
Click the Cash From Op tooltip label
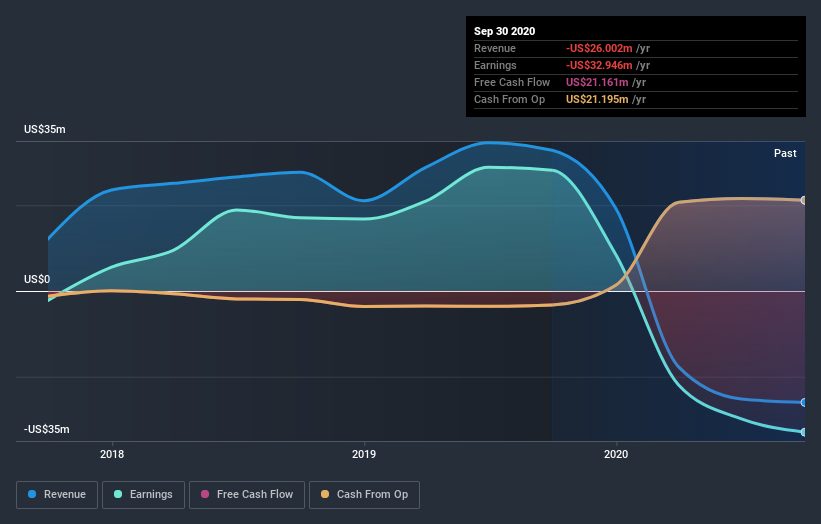[509, 99]
